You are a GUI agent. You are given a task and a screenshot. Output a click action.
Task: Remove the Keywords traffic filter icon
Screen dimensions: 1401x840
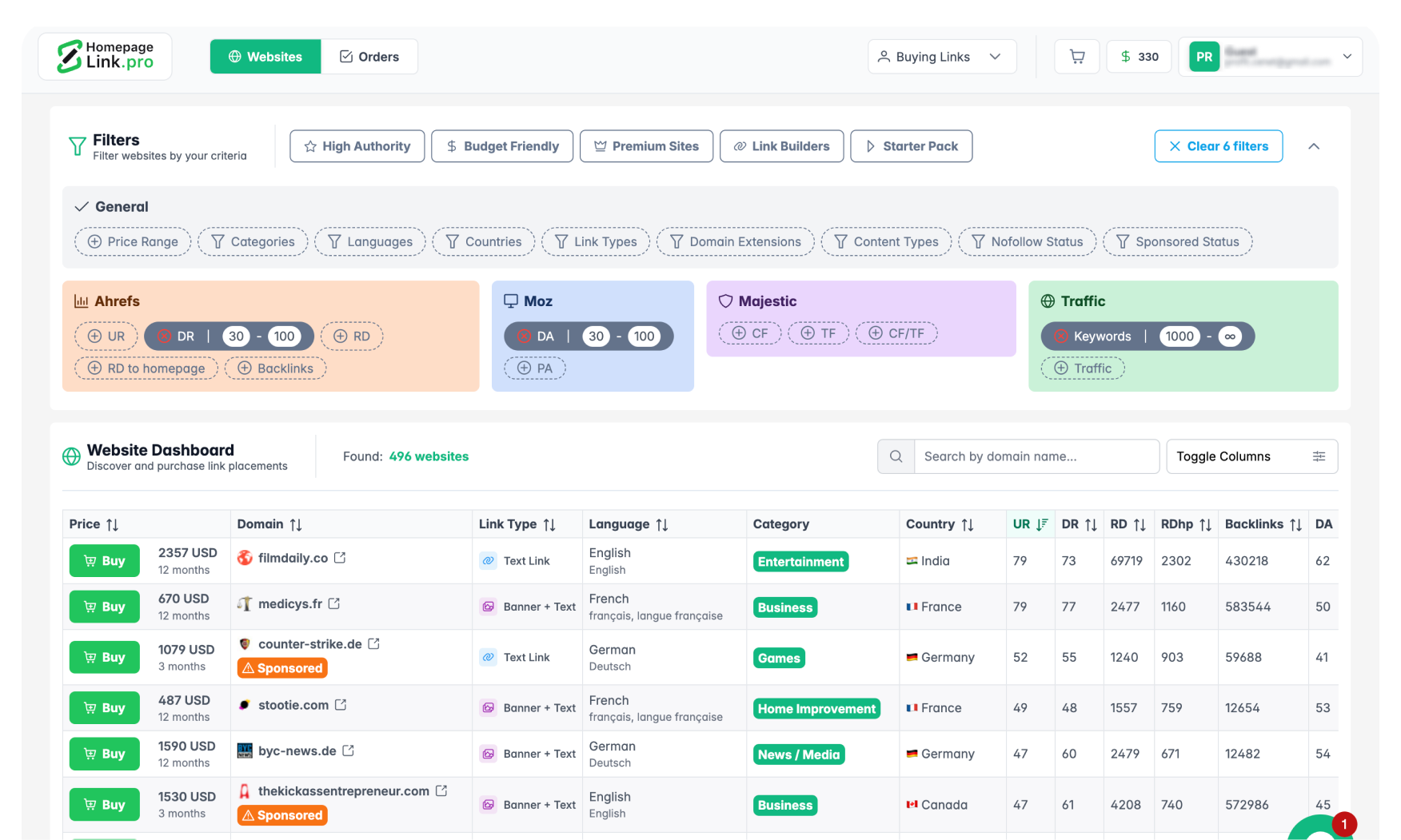pos(1060,336)
